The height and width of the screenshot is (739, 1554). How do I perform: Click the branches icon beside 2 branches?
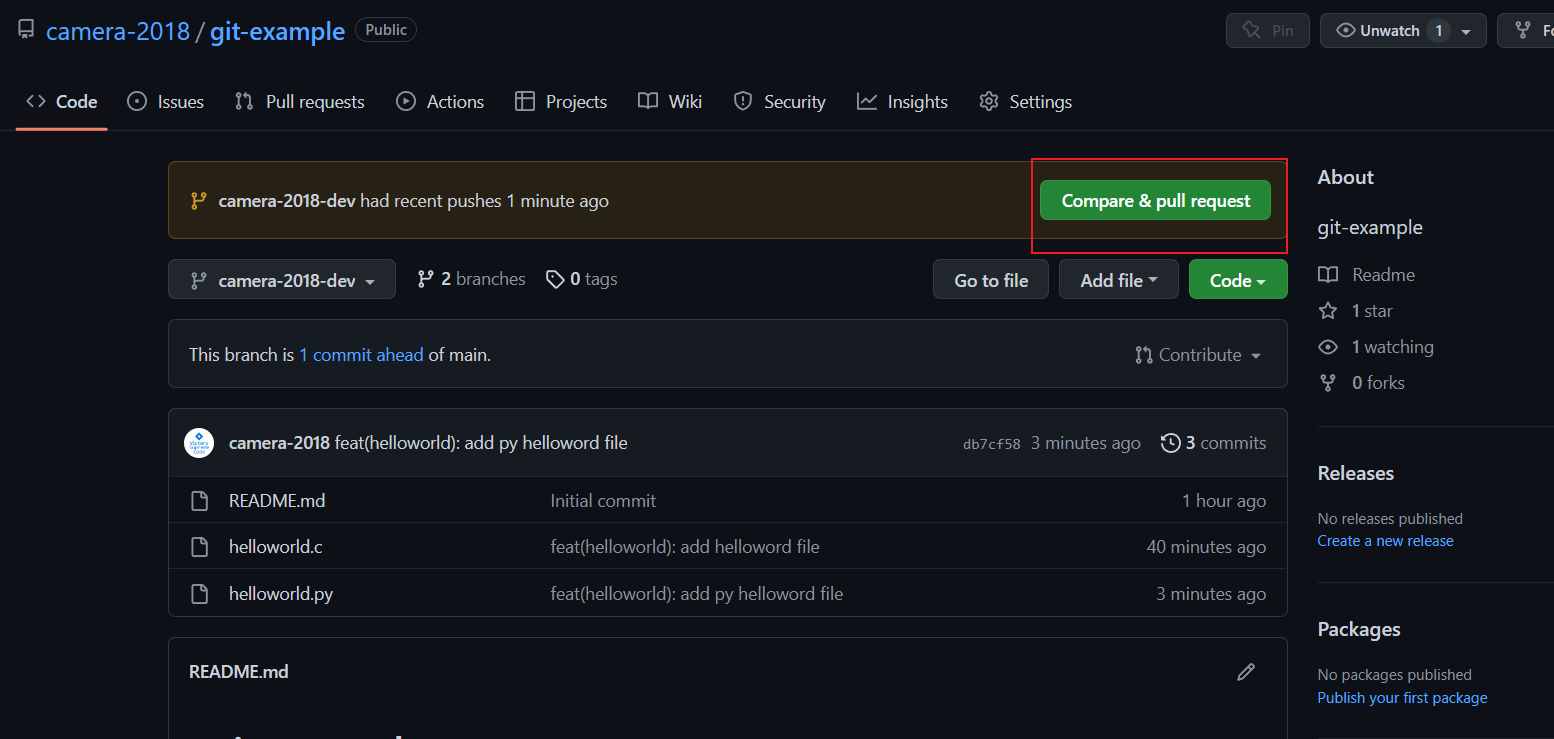point(426,279)
